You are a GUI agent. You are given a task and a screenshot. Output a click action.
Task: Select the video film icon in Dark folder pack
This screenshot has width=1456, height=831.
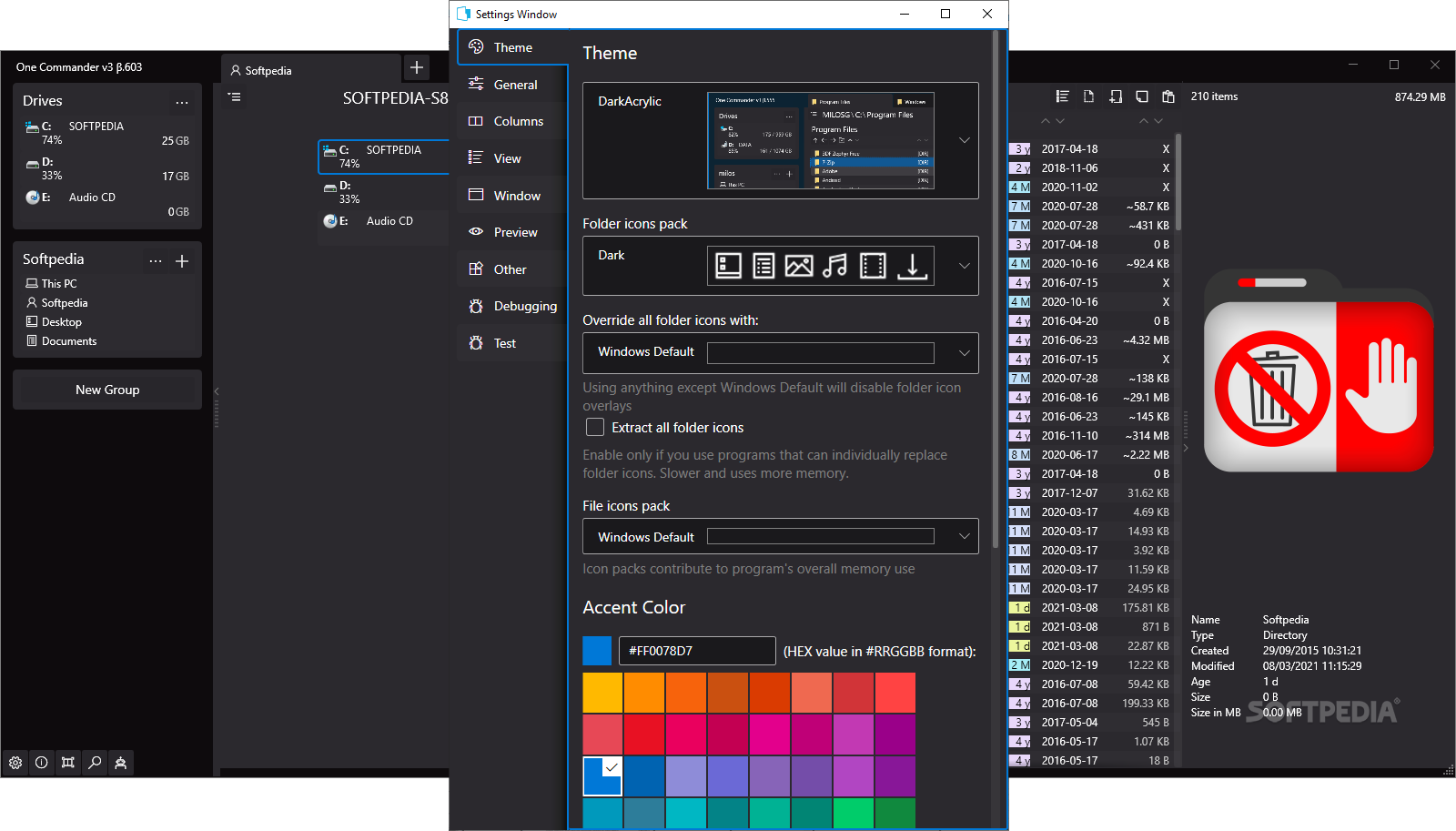(x=873, y=266)
